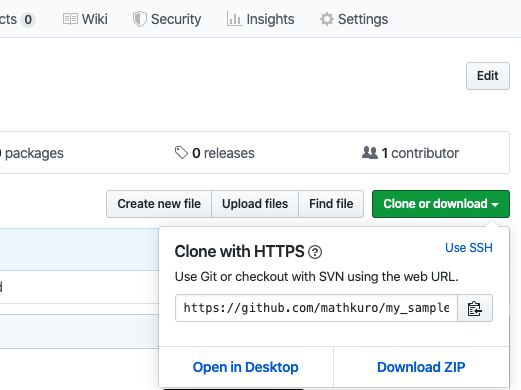Viewport: 521px width, 390px height.
Task: Select the HTTPS clone URL field
Action: click(316, 308)
